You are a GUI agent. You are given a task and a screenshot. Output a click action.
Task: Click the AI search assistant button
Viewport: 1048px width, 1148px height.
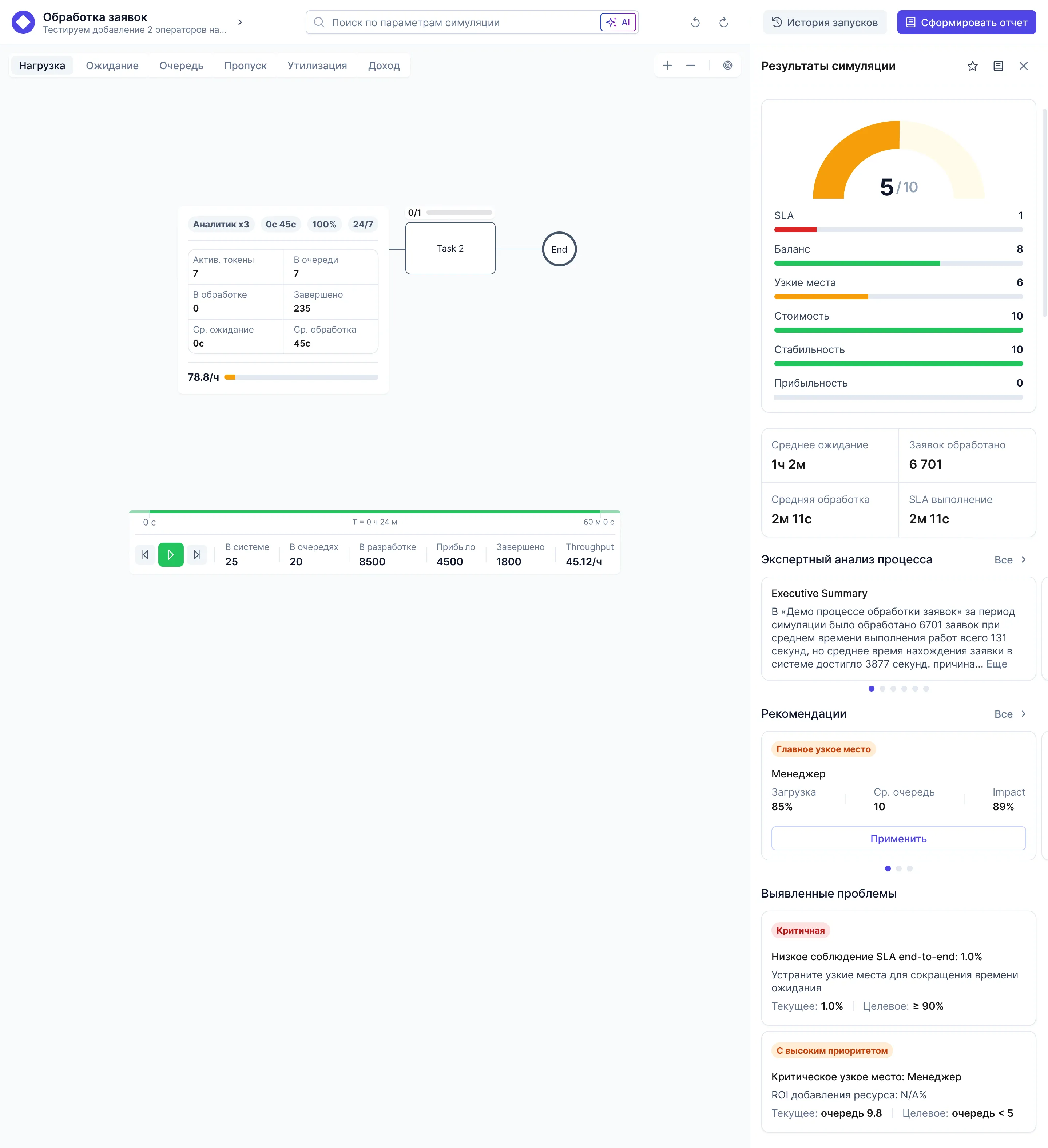[x=618, y=23]
